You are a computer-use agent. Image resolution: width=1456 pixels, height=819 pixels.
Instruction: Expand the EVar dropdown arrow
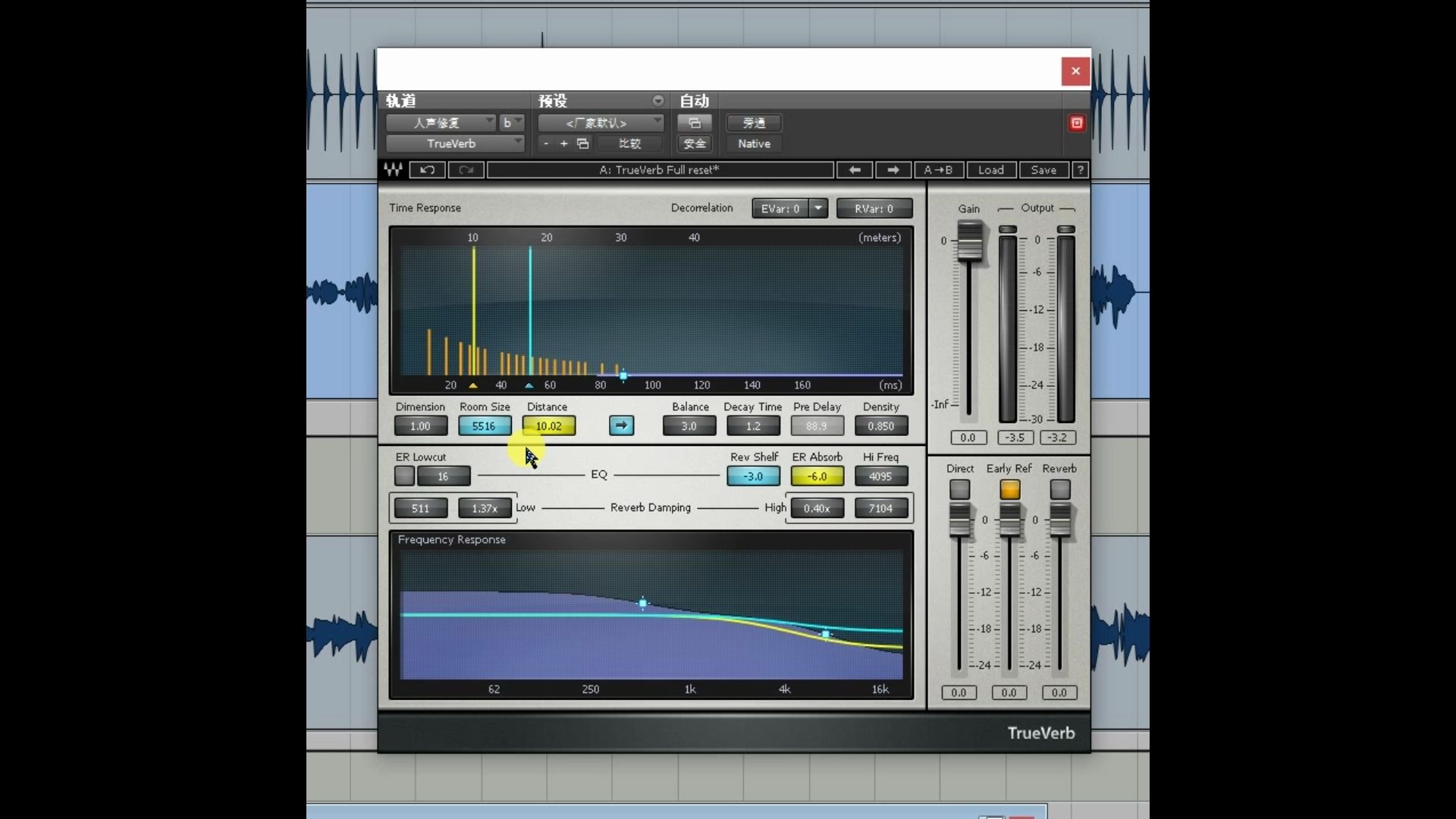coord(818,209)
